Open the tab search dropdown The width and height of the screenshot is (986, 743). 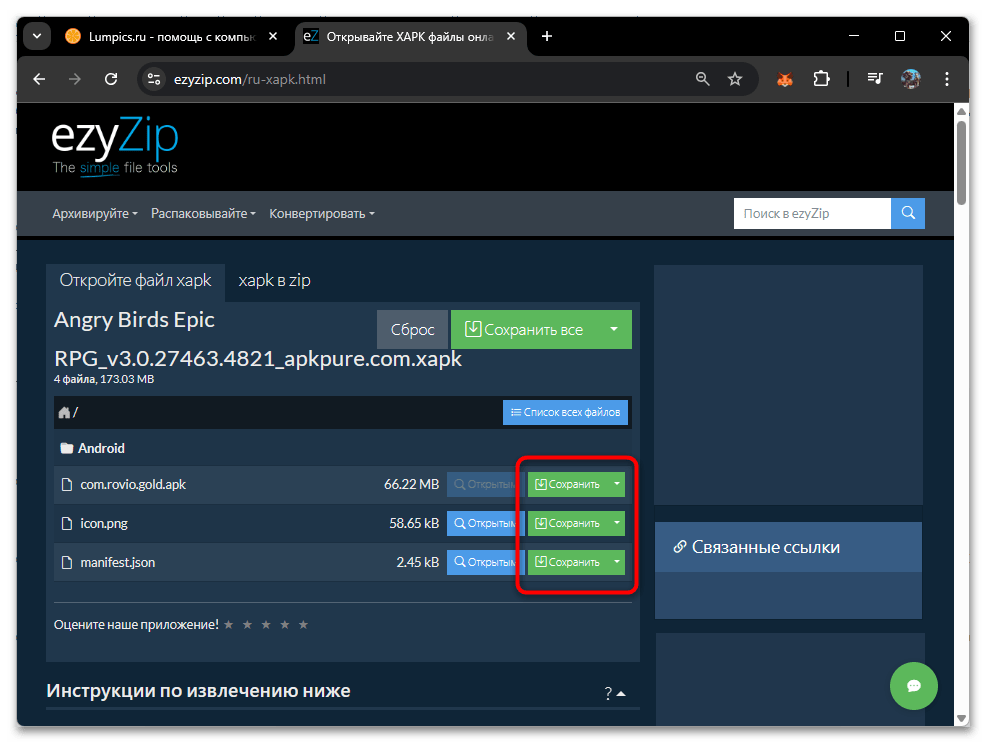(37, 36)
